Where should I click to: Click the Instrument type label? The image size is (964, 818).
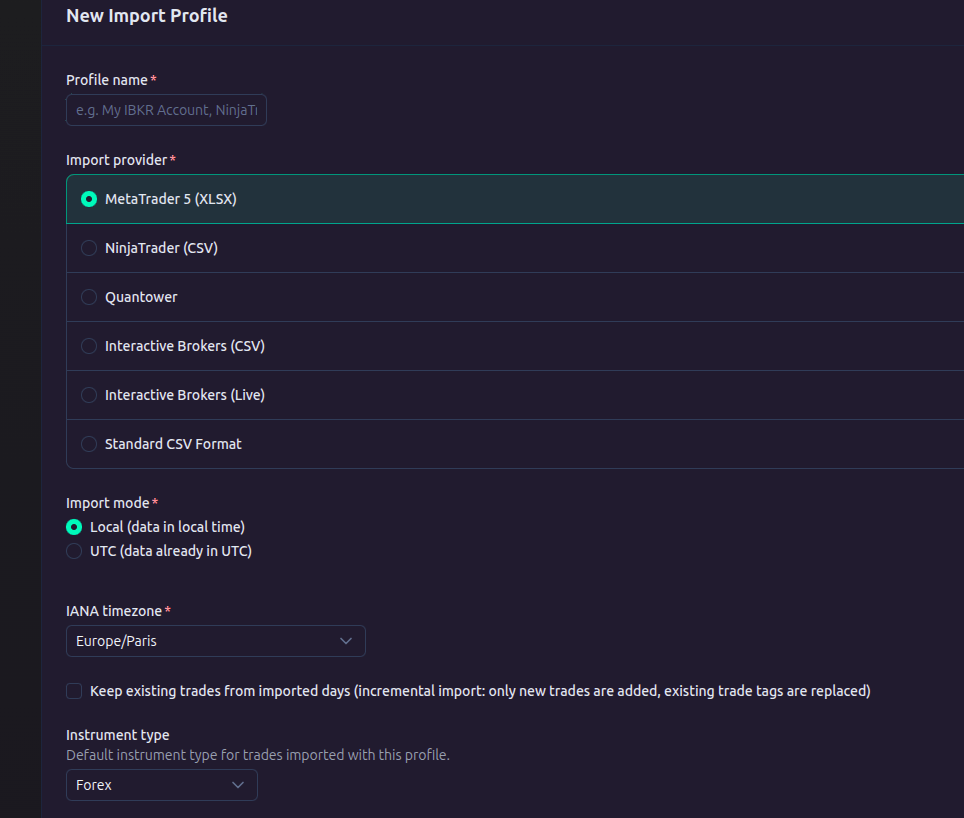pyautogui.click(x=117, y=735)
